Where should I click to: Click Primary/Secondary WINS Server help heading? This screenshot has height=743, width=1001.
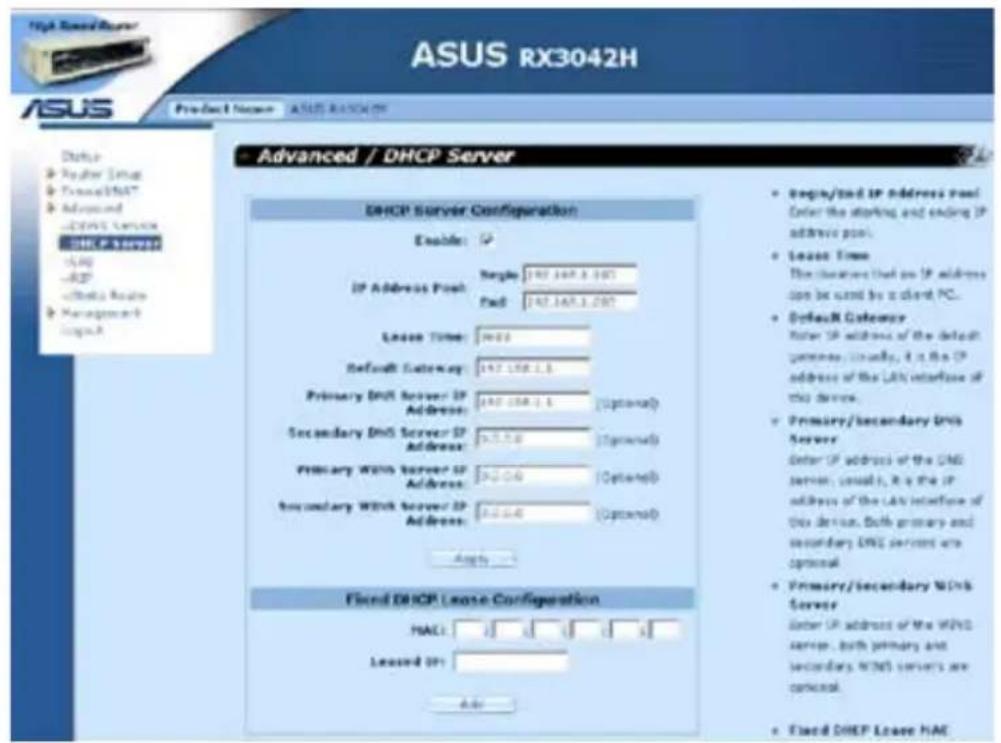click(880, 594)
